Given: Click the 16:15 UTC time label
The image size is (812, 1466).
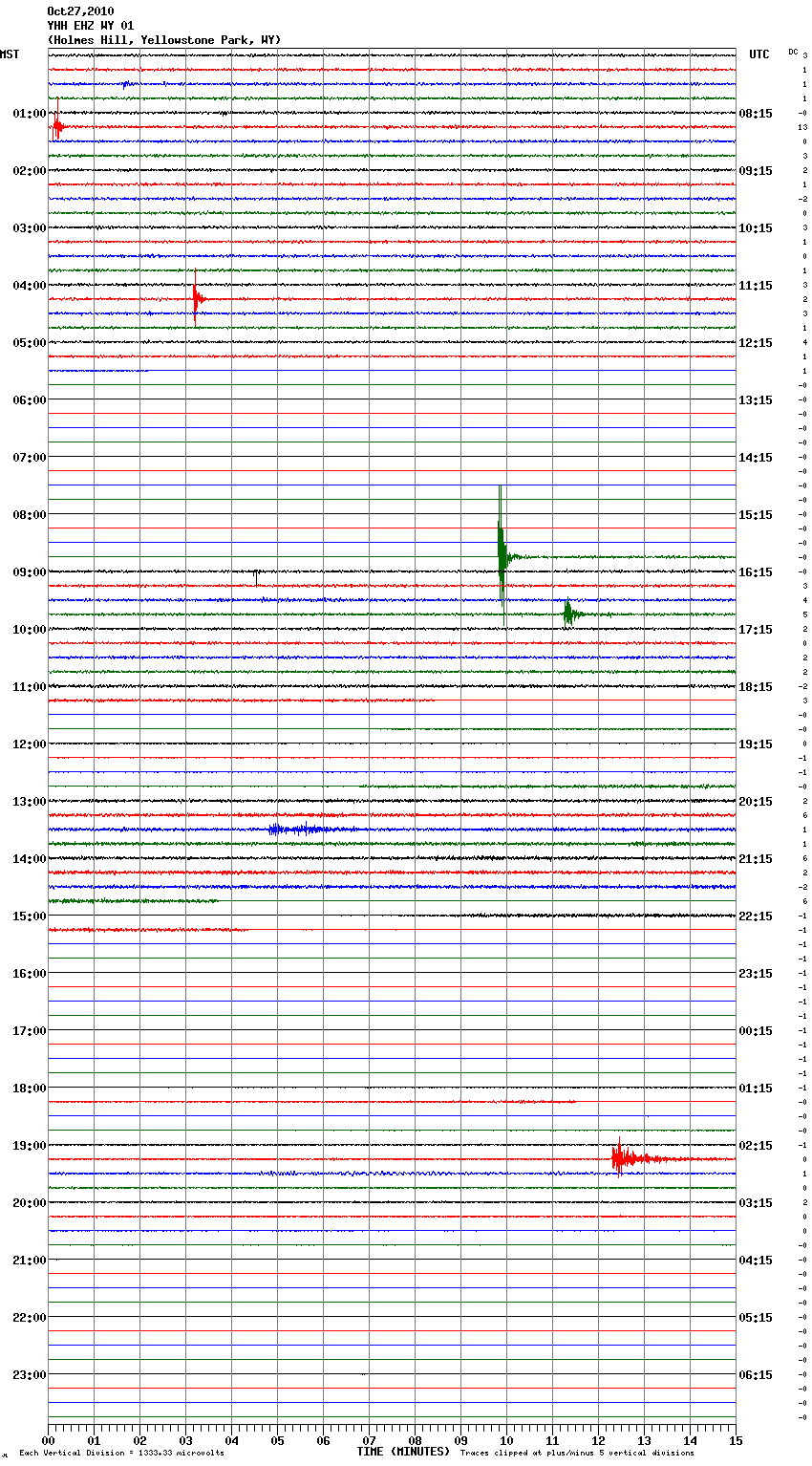Looking at the screenshot, I should pyautogui.click(x=756, y=572).
